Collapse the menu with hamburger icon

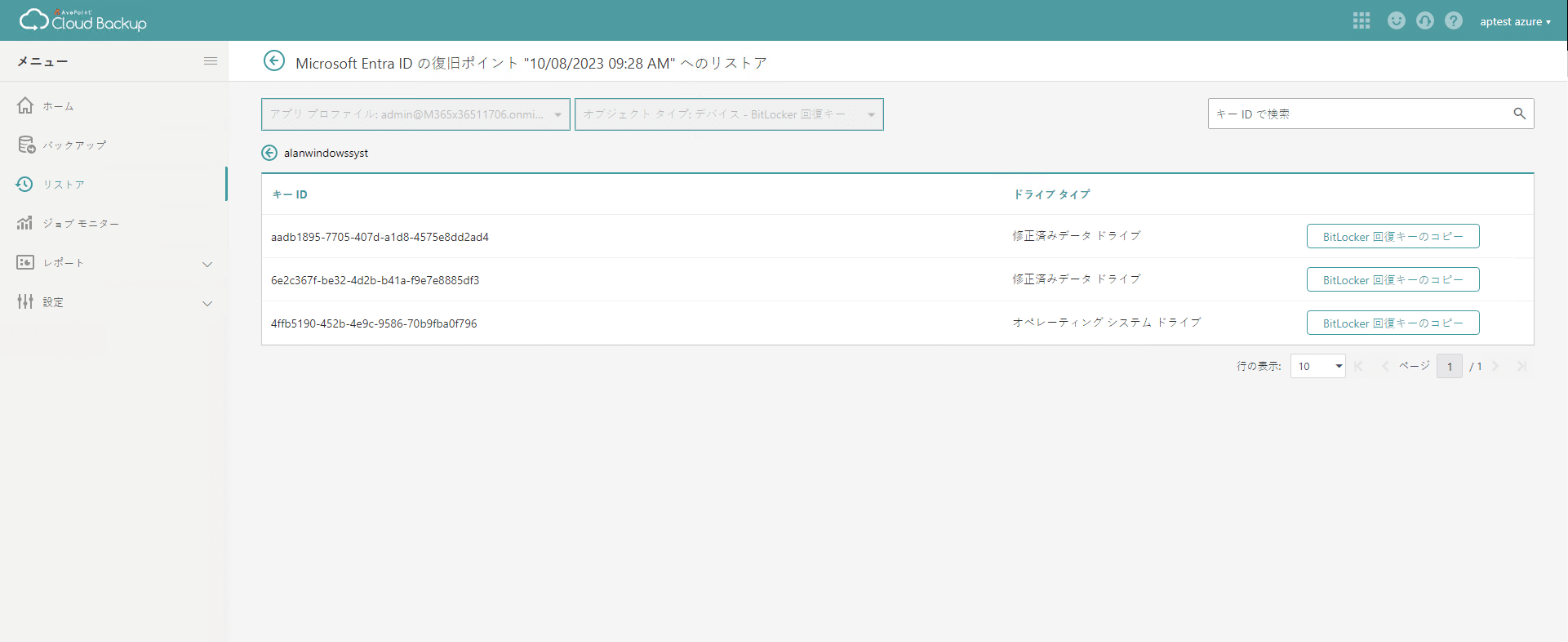click(211, 61)
